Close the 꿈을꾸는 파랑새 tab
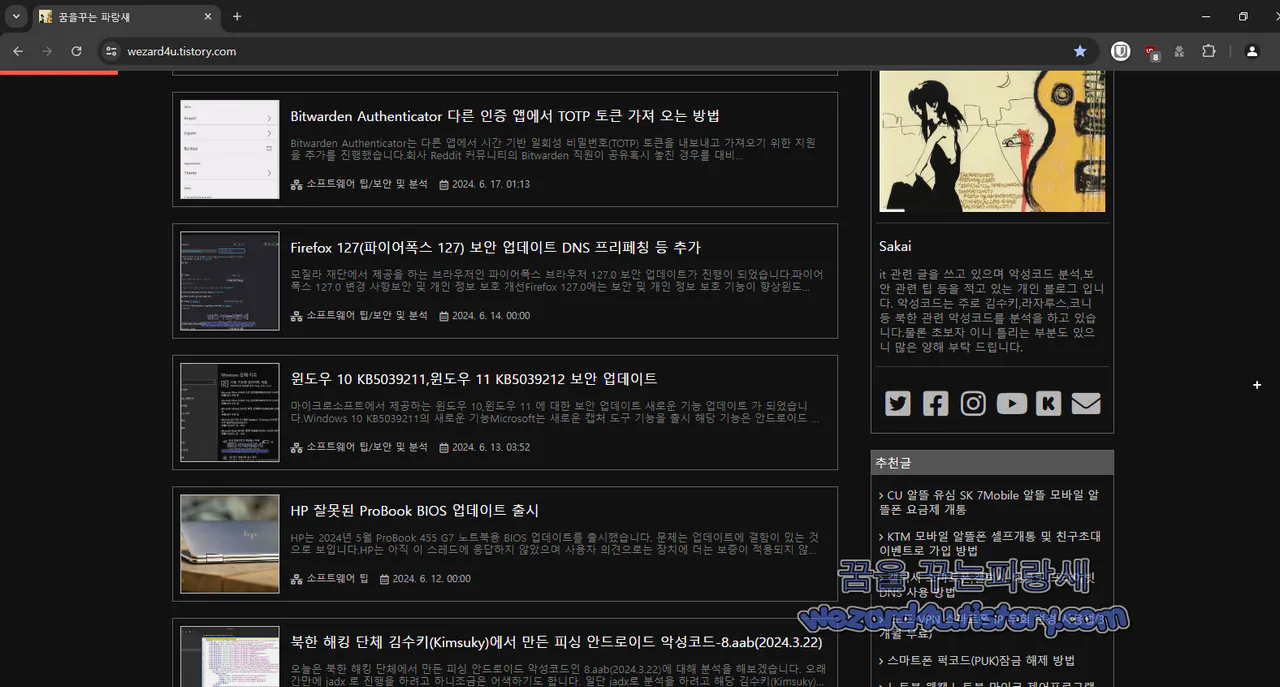This screenshot has width=1280, height=687. tap(208, 17)
